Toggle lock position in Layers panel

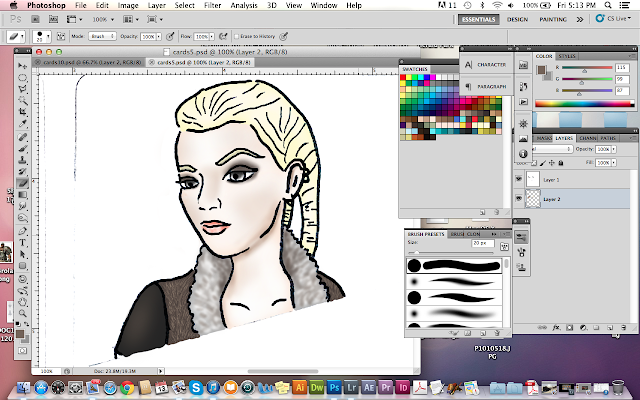pos(552,163)
